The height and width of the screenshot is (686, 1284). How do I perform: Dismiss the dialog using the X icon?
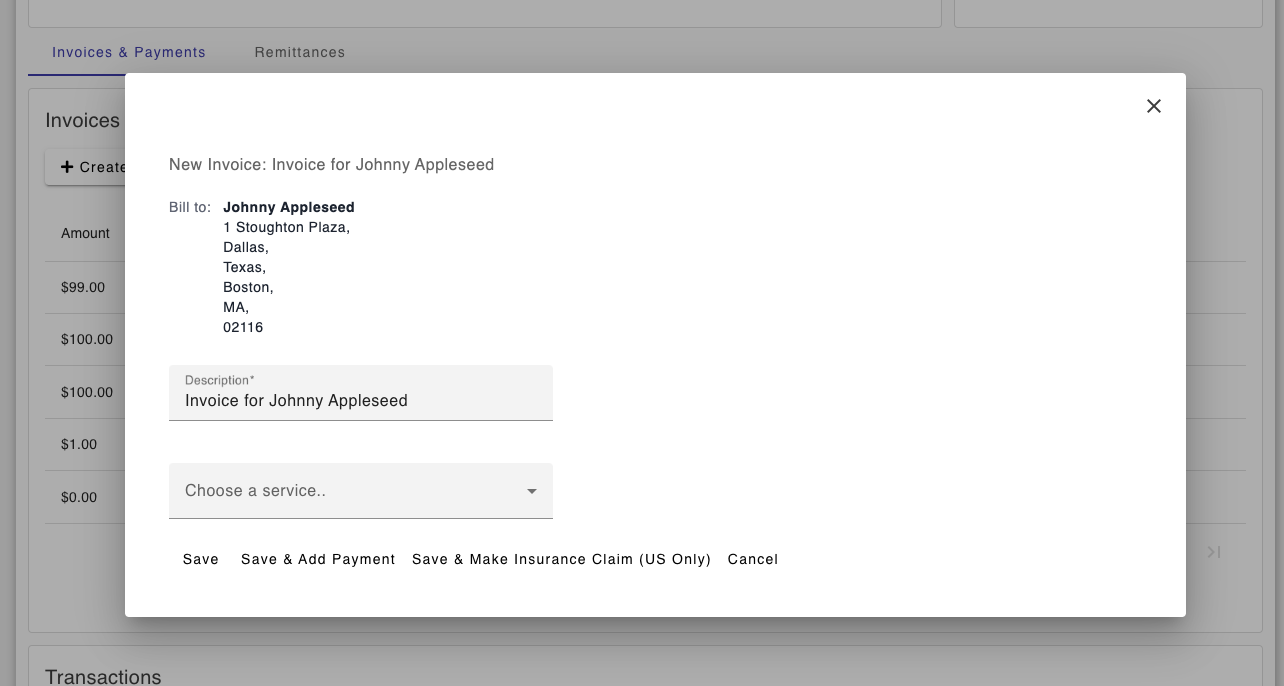[1153, 106]
